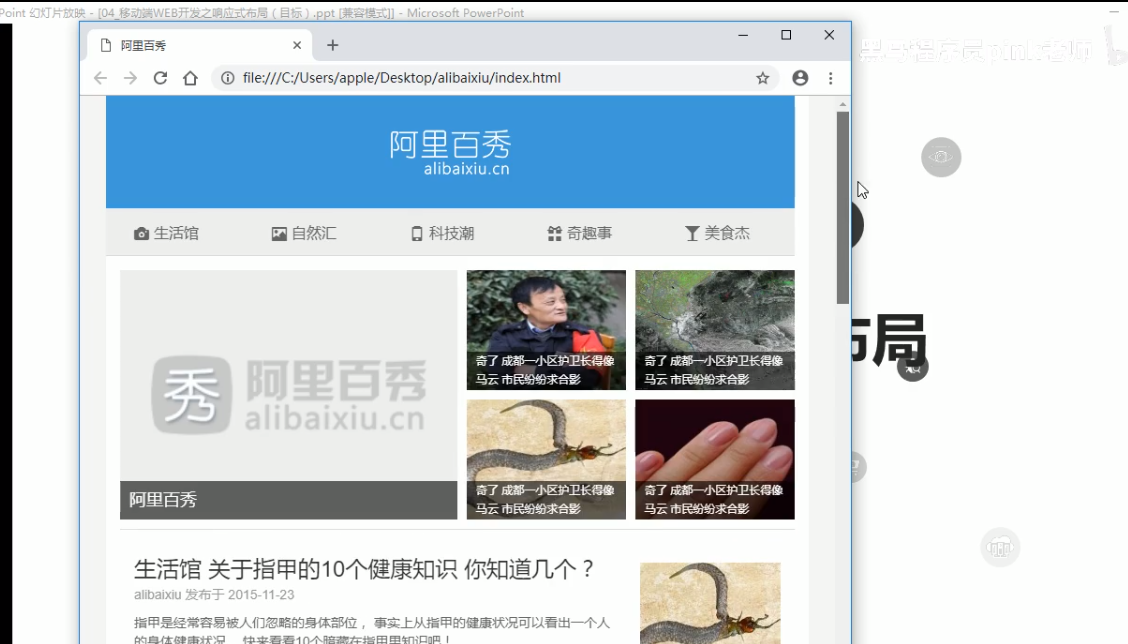
Task: Click the 阿里百秀 alibaixiu.cn header logo
Action: (x=450, y=153)
